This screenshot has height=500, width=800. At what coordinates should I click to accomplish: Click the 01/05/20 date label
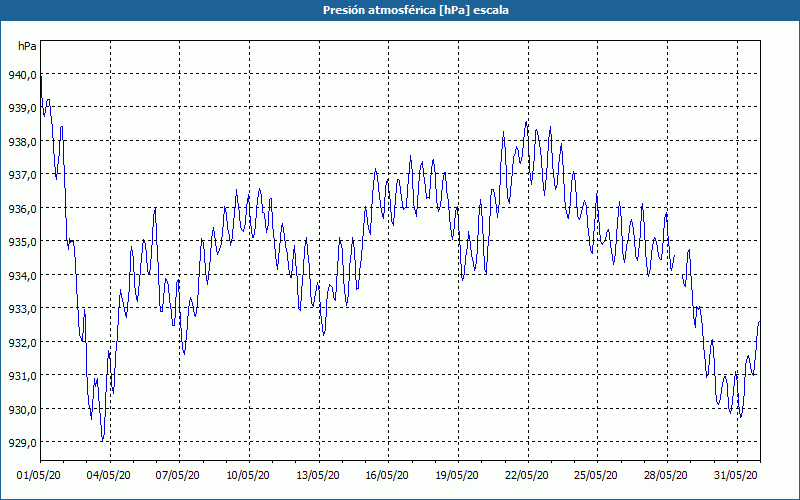39,475
